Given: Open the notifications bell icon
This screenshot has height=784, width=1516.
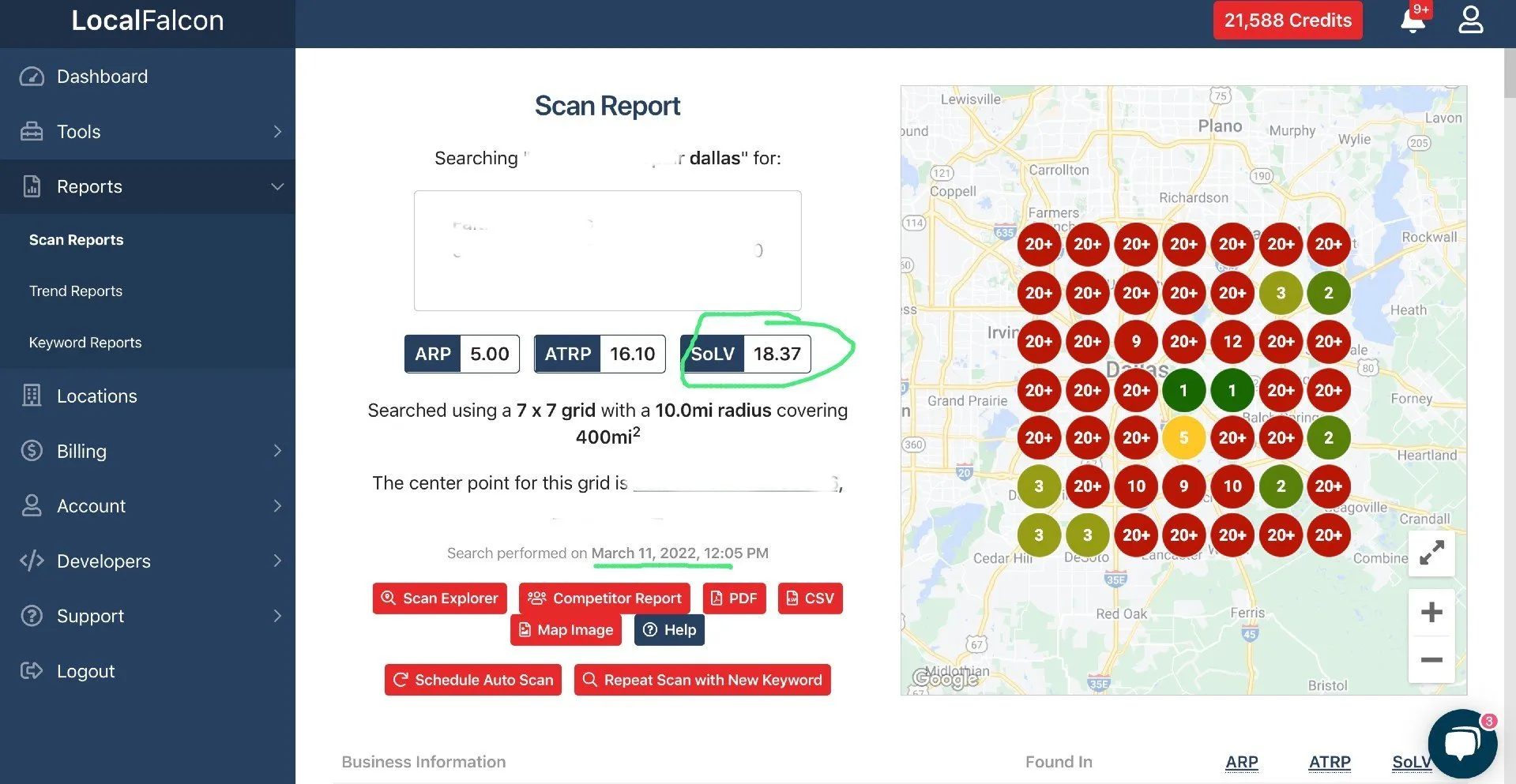Looking at the screenshot, I should (x=1413, y=21).
